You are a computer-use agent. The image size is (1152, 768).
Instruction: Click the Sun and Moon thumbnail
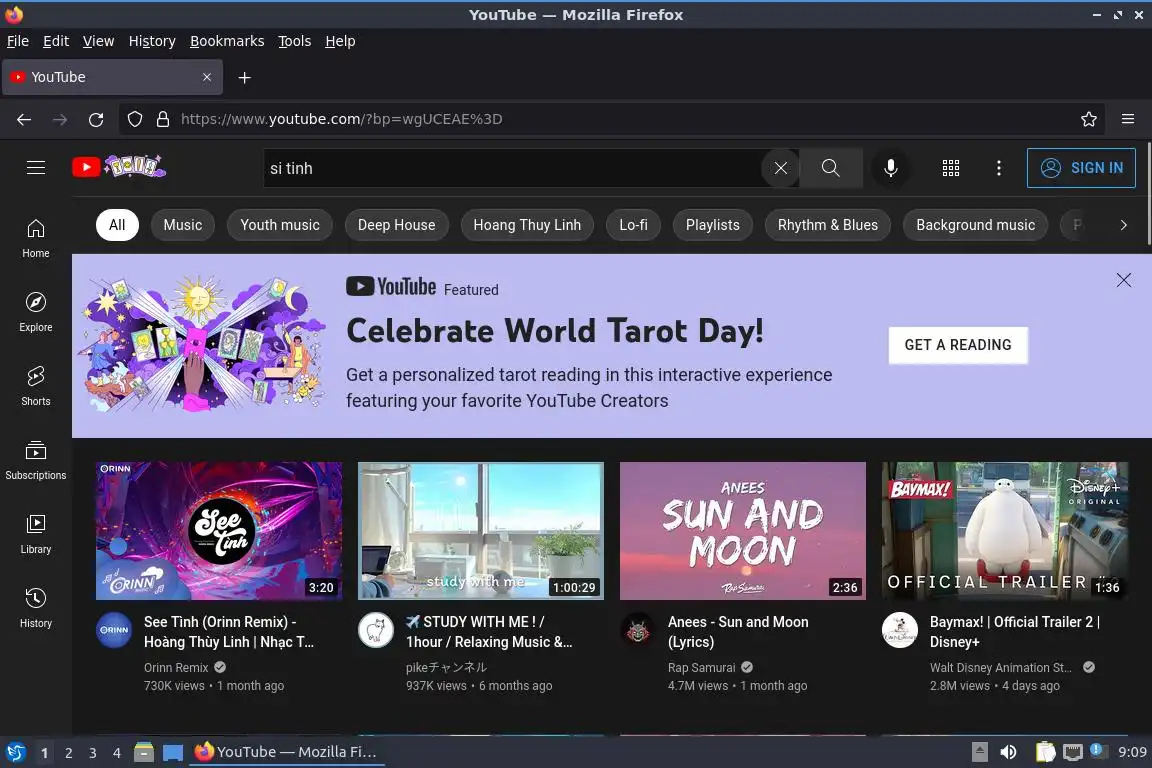(743, 531)
